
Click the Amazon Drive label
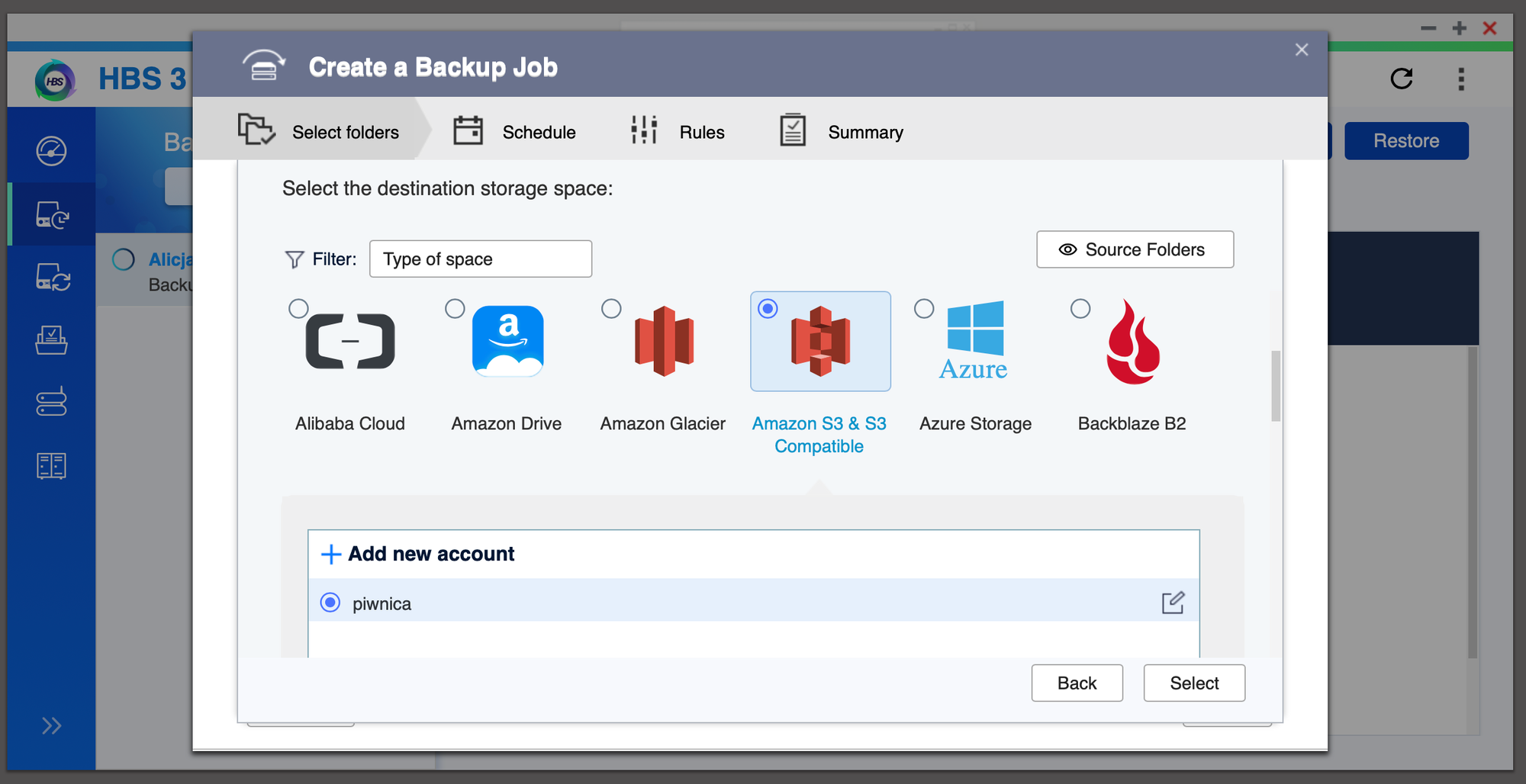[x=507, y=423]
